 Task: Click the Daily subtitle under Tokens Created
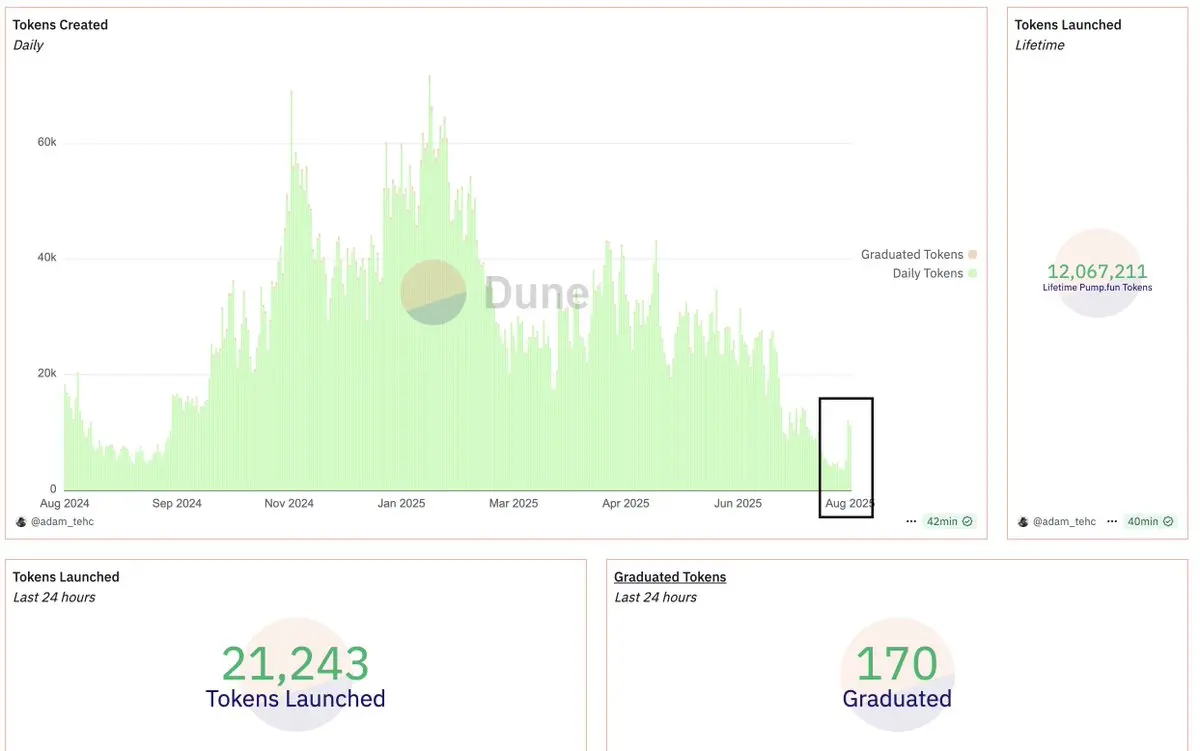[x=28, y=45]
